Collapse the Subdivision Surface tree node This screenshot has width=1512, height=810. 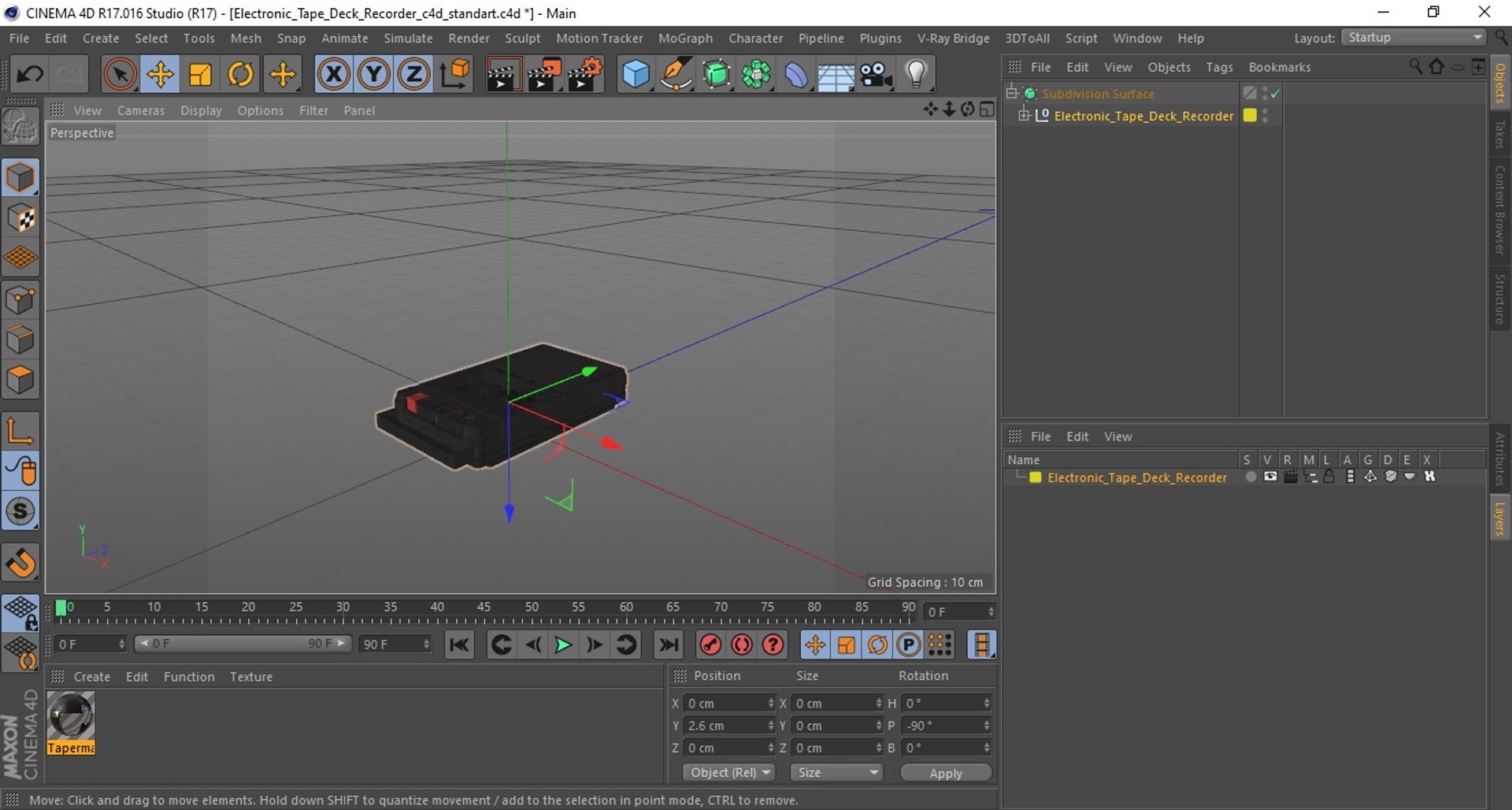click(x=1012, y=93)
